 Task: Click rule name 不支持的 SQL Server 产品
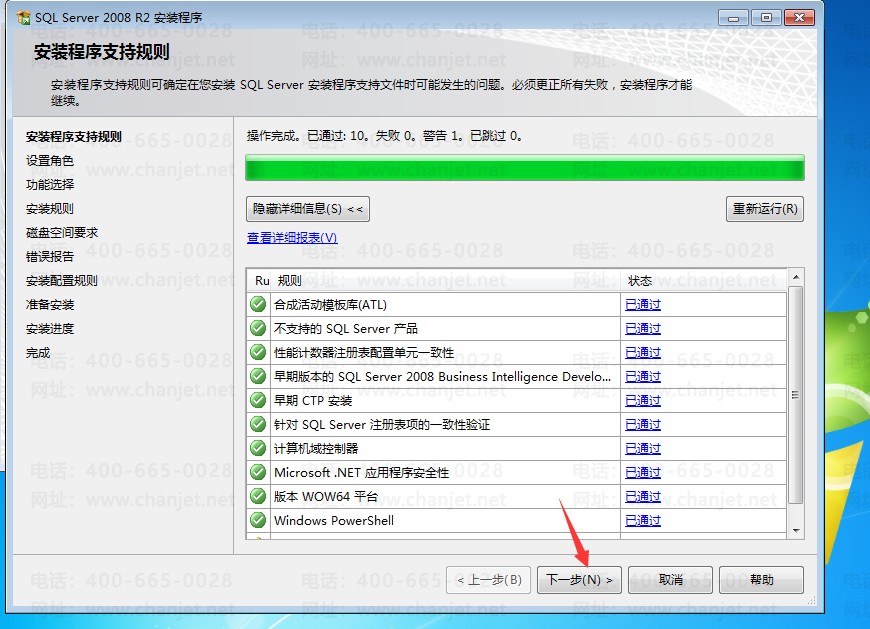[346, 328]
